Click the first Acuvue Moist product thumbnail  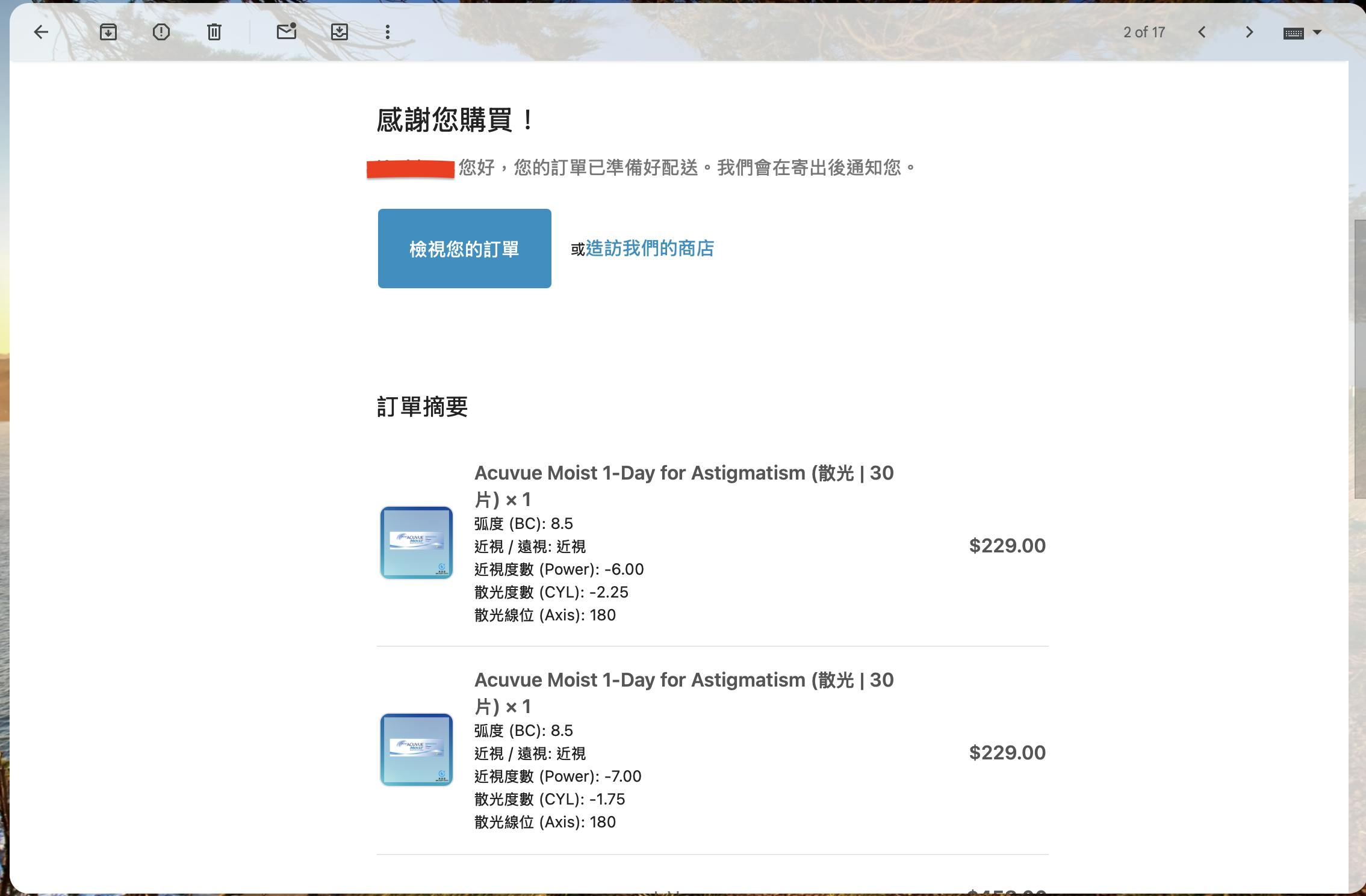(416, 543)
